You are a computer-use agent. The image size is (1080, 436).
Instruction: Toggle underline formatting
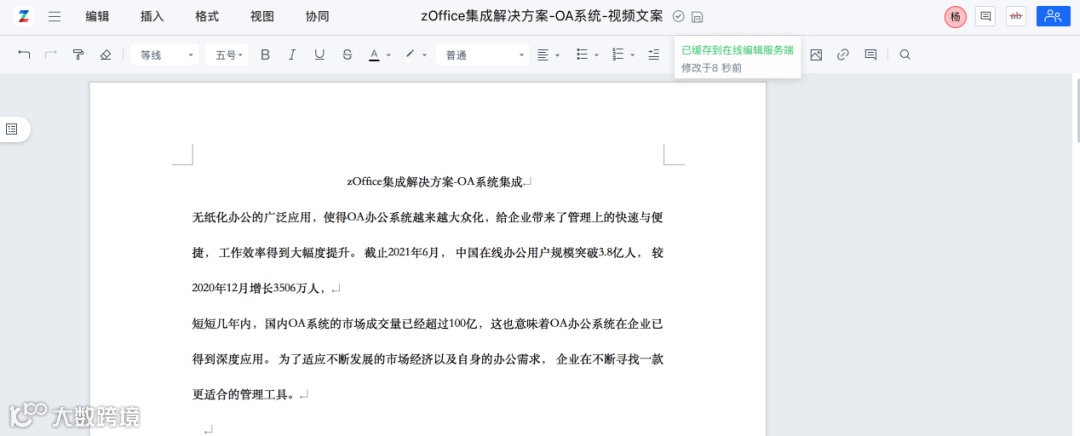320,54
